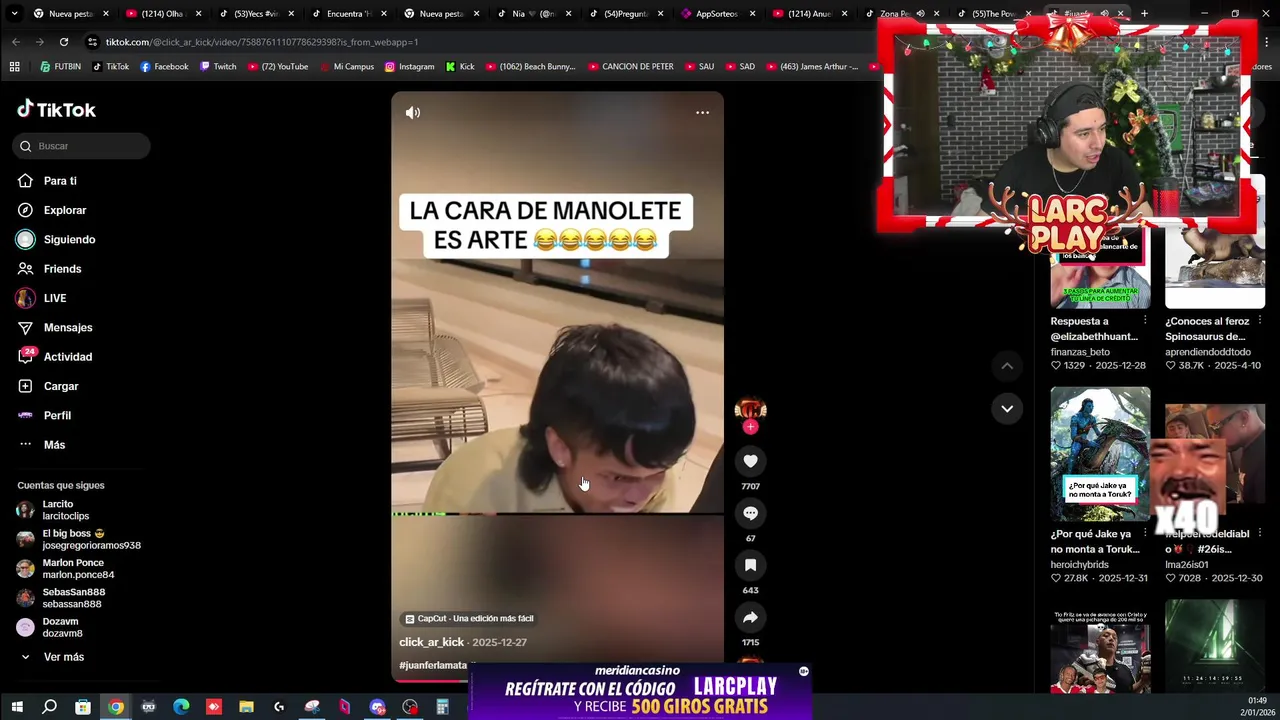Share the video with arrow icon
Viewport: 1280px width, 720px height.
pos(750,617)
